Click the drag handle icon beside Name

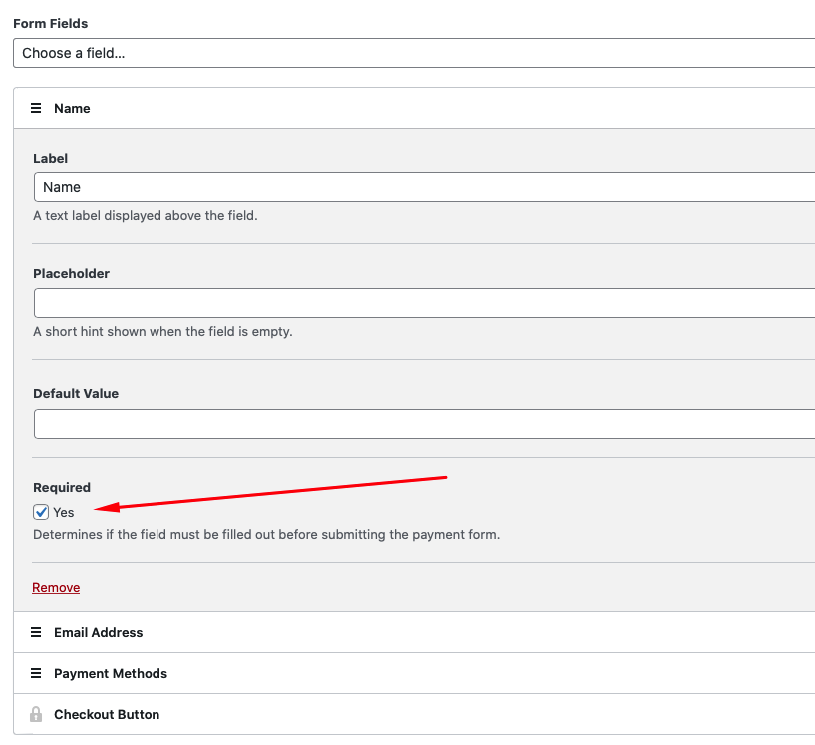[36, 108]
